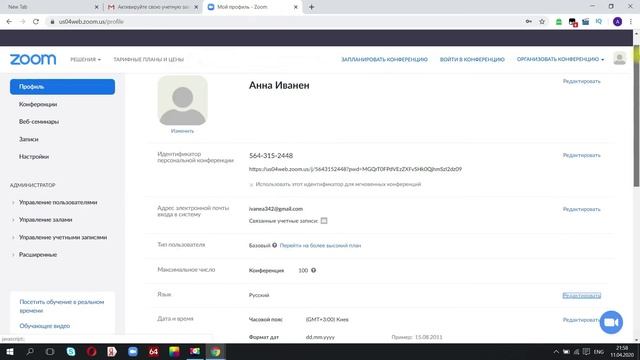Open Task View on the taskbar
Viewport: 640px width, 360px height.
coord(50,351)
